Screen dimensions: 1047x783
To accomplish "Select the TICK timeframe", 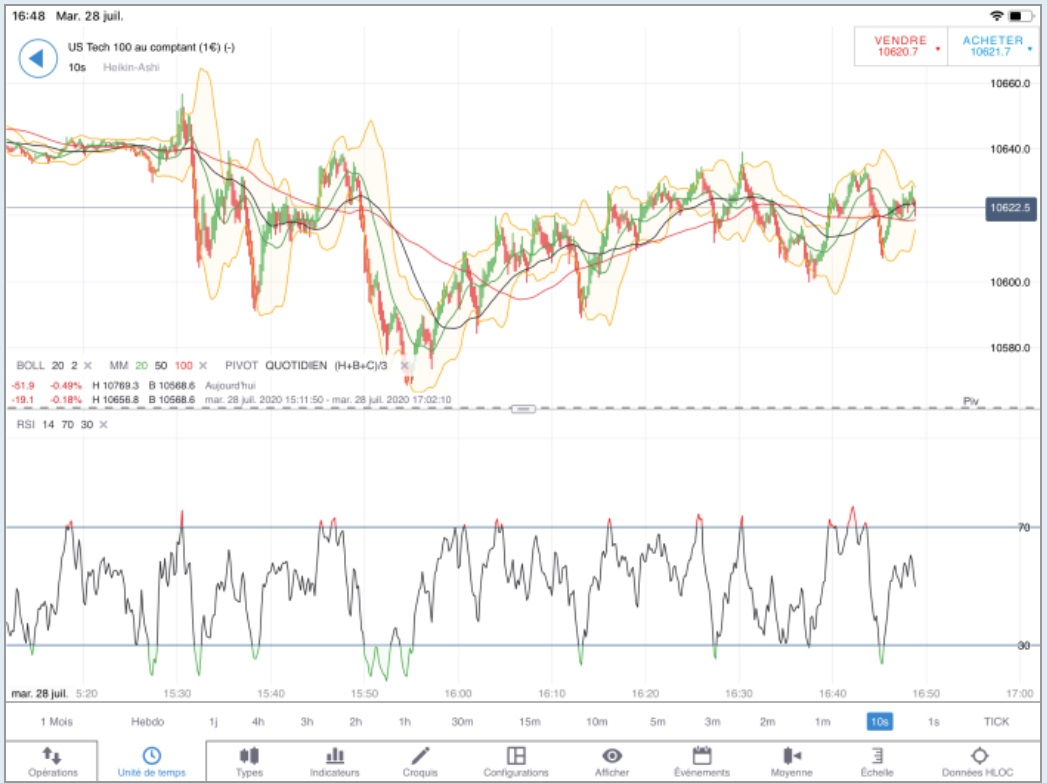I will [x=996, y=722].
